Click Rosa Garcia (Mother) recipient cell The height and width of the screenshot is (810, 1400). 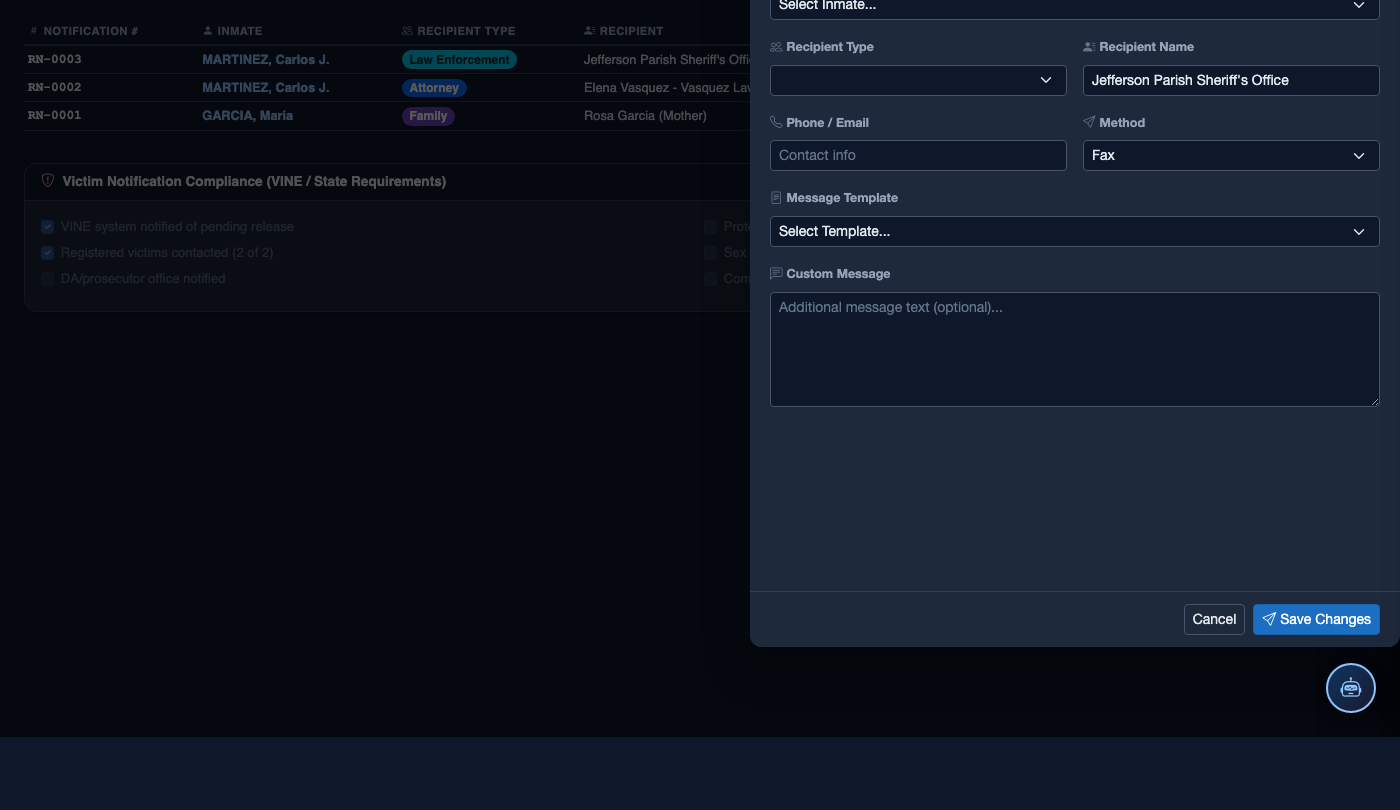click(x=645, y=115)
